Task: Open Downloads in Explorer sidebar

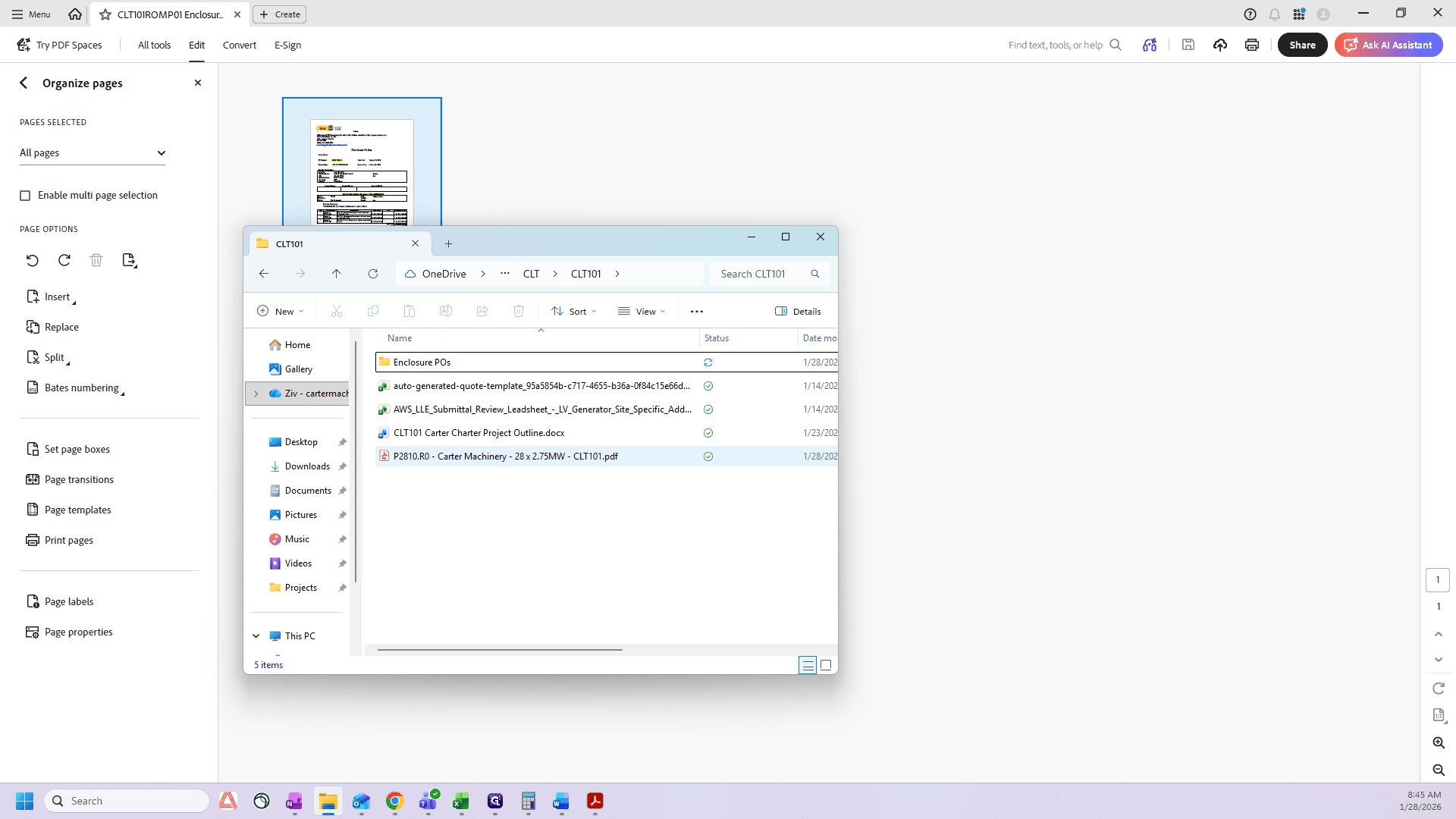Action: click(x=307, y=466)
